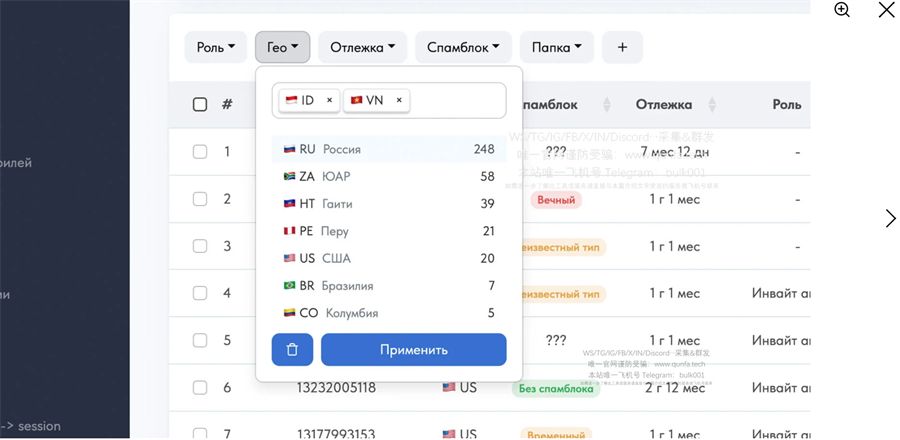The height and width of the screenshot is (440, 900).
Task: Open the Роль filter dropdown
Action: point(216,47)
